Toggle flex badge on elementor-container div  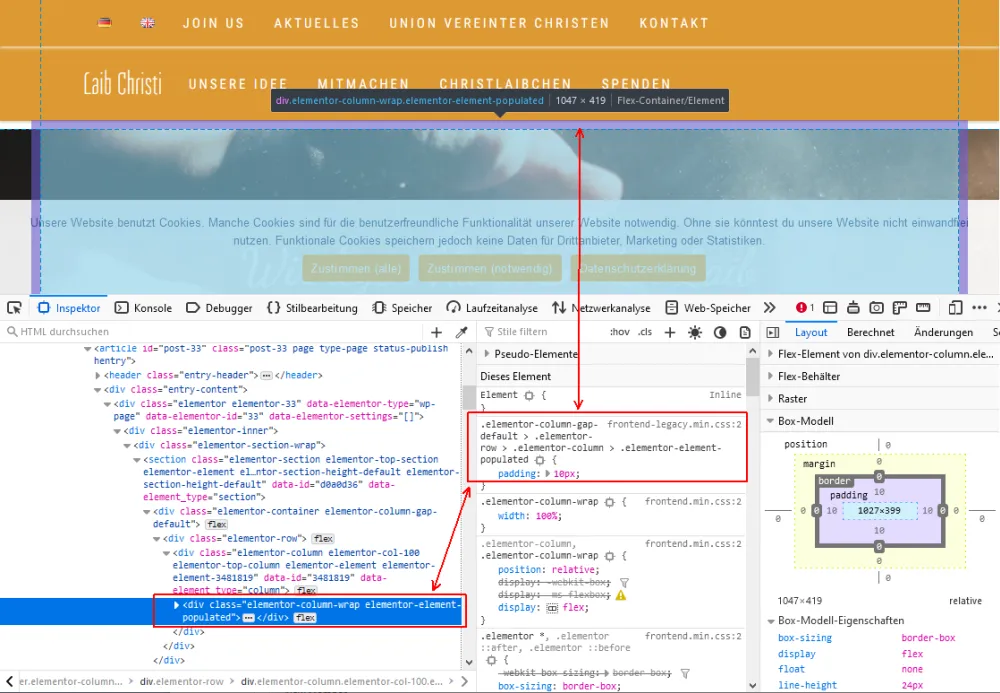(x=217, y=524)
